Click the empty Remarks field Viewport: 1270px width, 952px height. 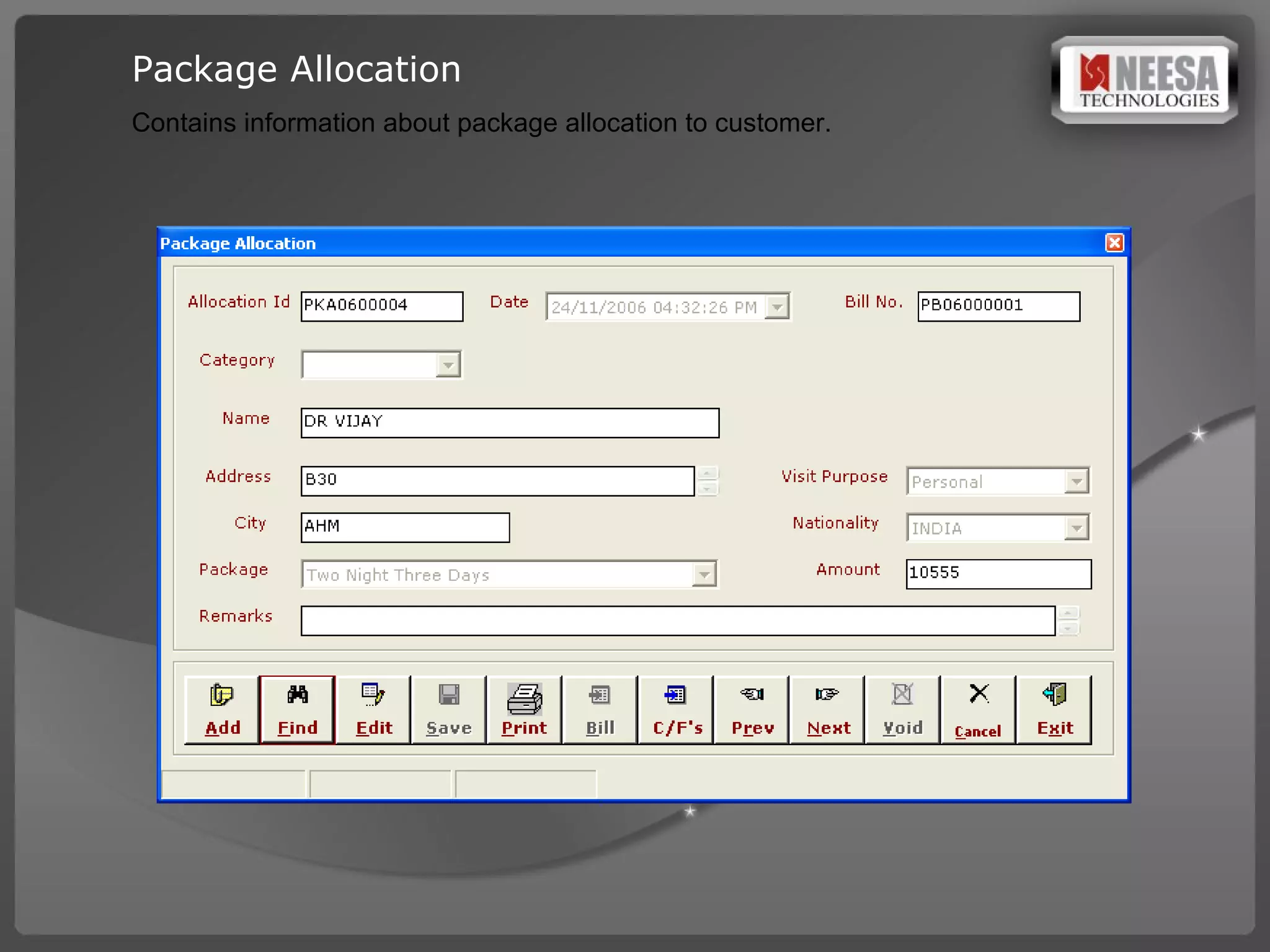(x=678, y=620)
